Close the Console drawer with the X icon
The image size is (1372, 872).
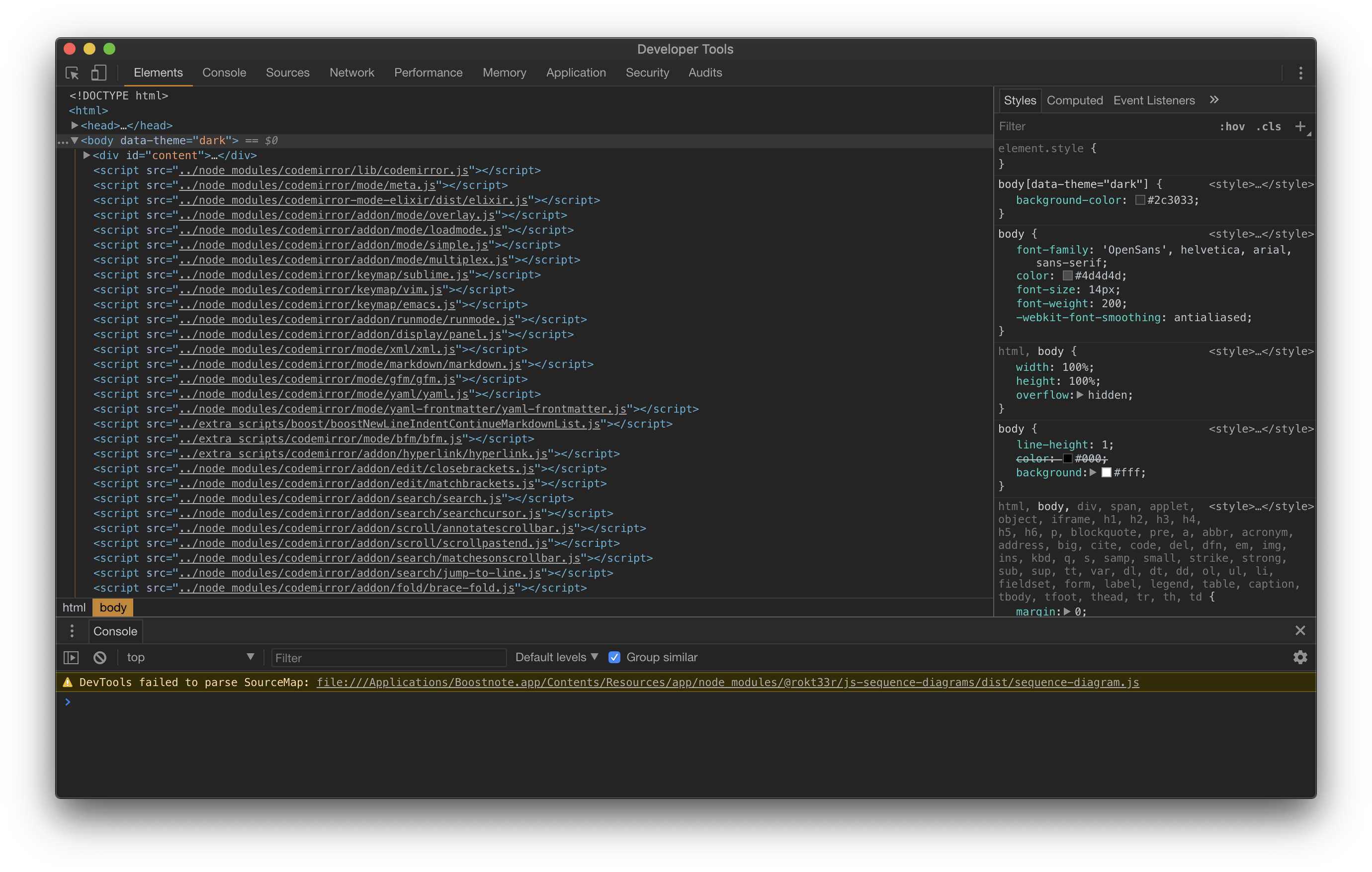(1300, 630)
